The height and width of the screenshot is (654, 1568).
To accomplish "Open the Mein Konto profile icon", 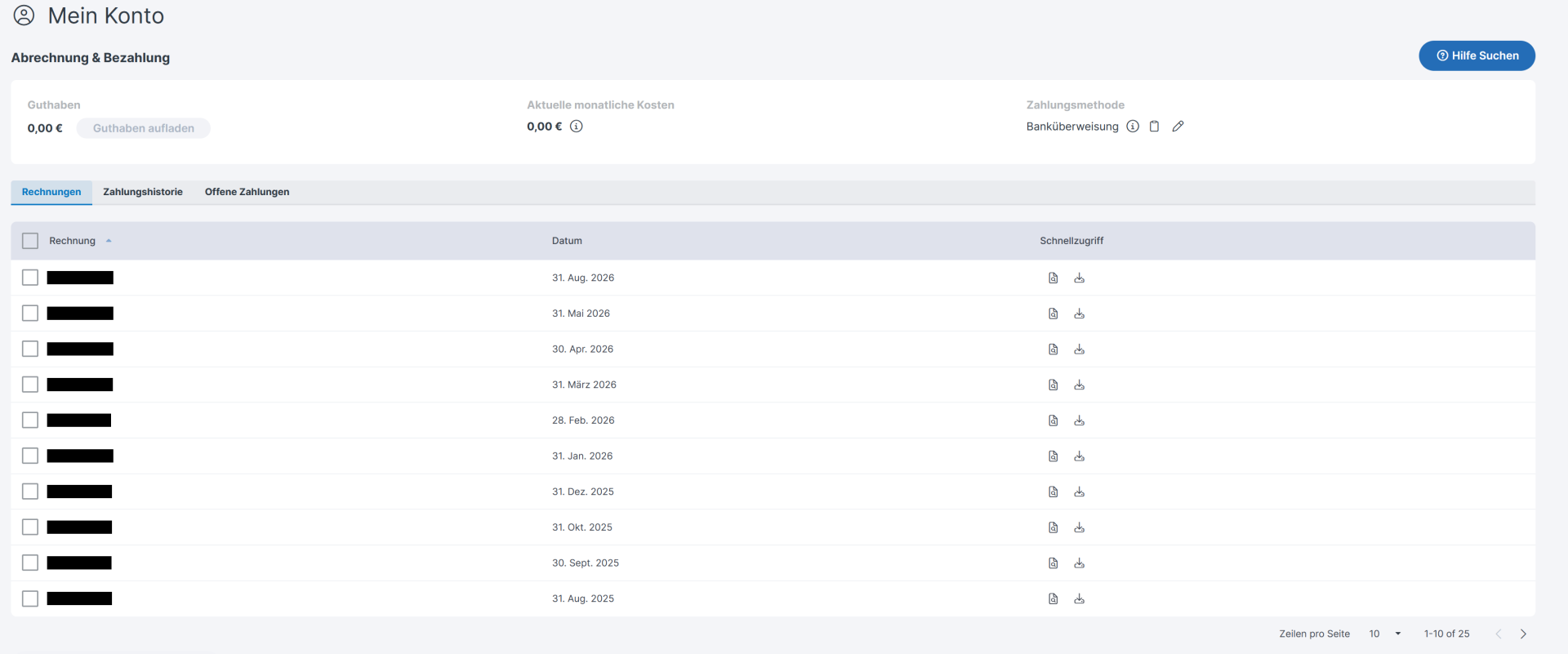I will (x=24, y=16).
